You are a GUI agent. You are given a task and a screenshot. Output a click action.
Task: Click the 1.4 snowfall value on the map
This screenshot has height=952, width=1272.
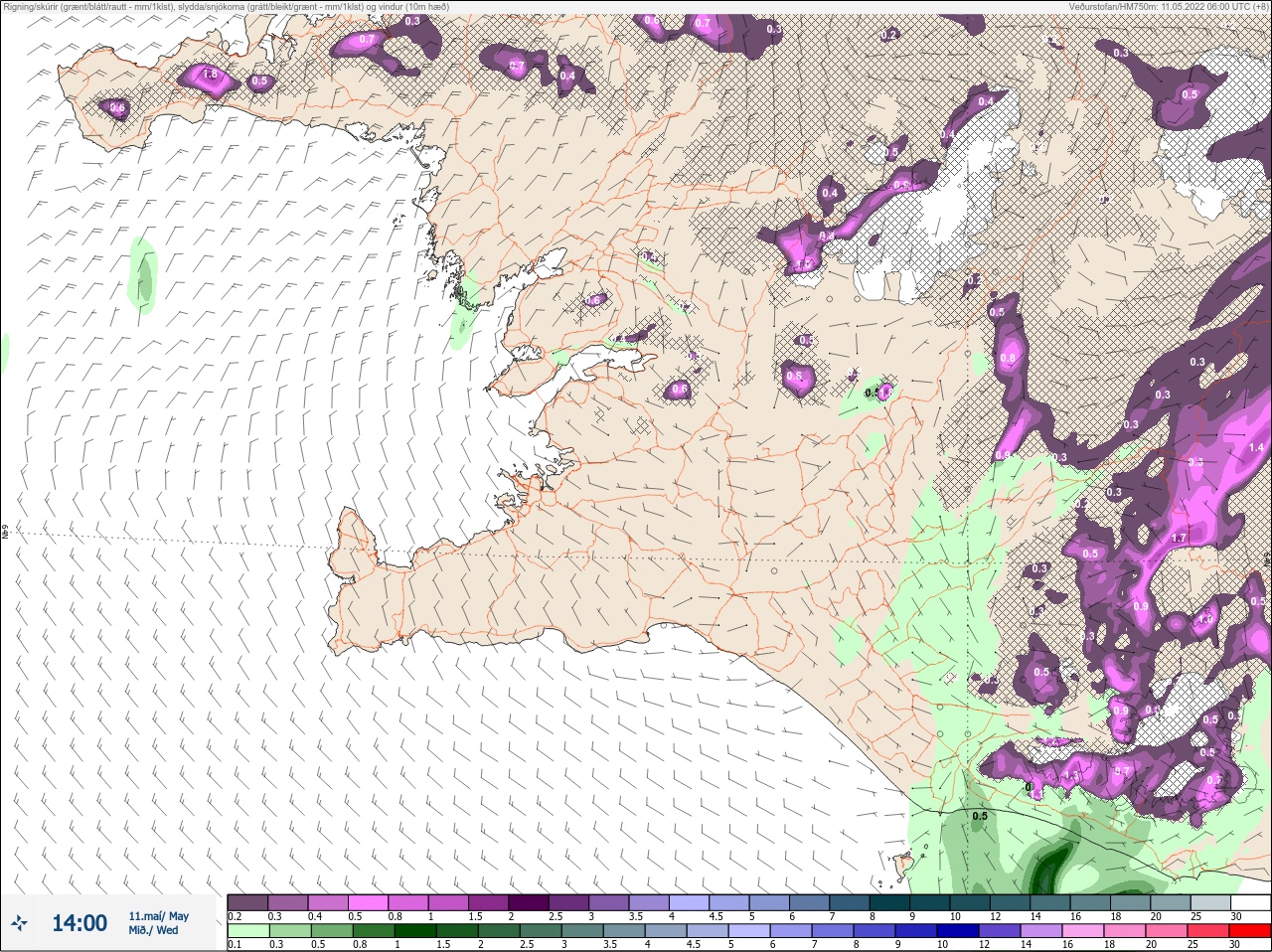coord(1256,448)
